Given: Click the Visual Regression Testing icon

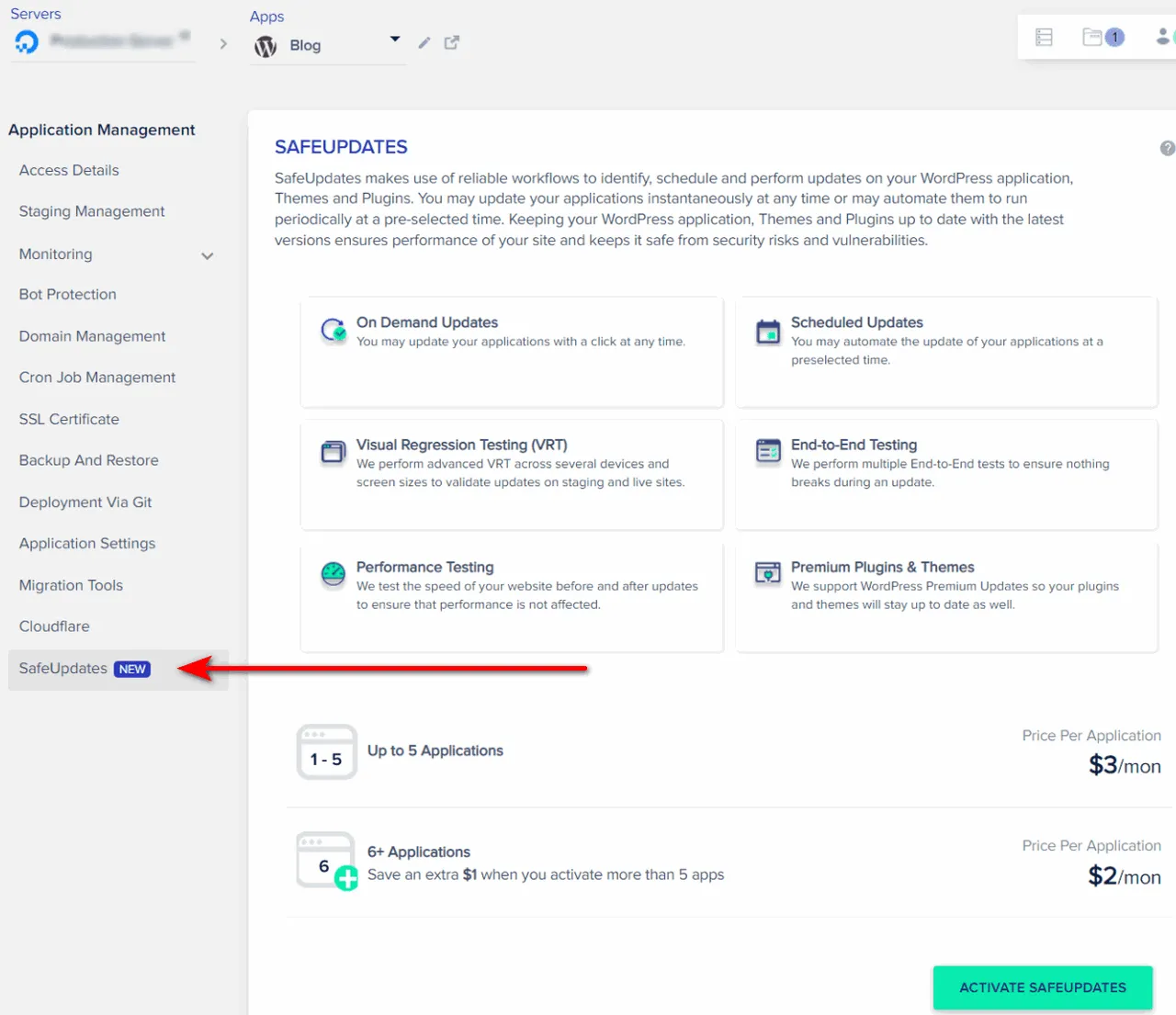Looking at the screenshot, I should (x=333, y=452).
